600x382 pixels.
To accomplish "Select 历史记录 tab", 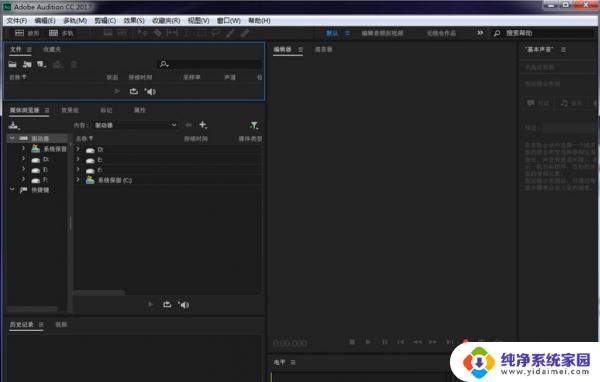I will [x=22, y=325].
